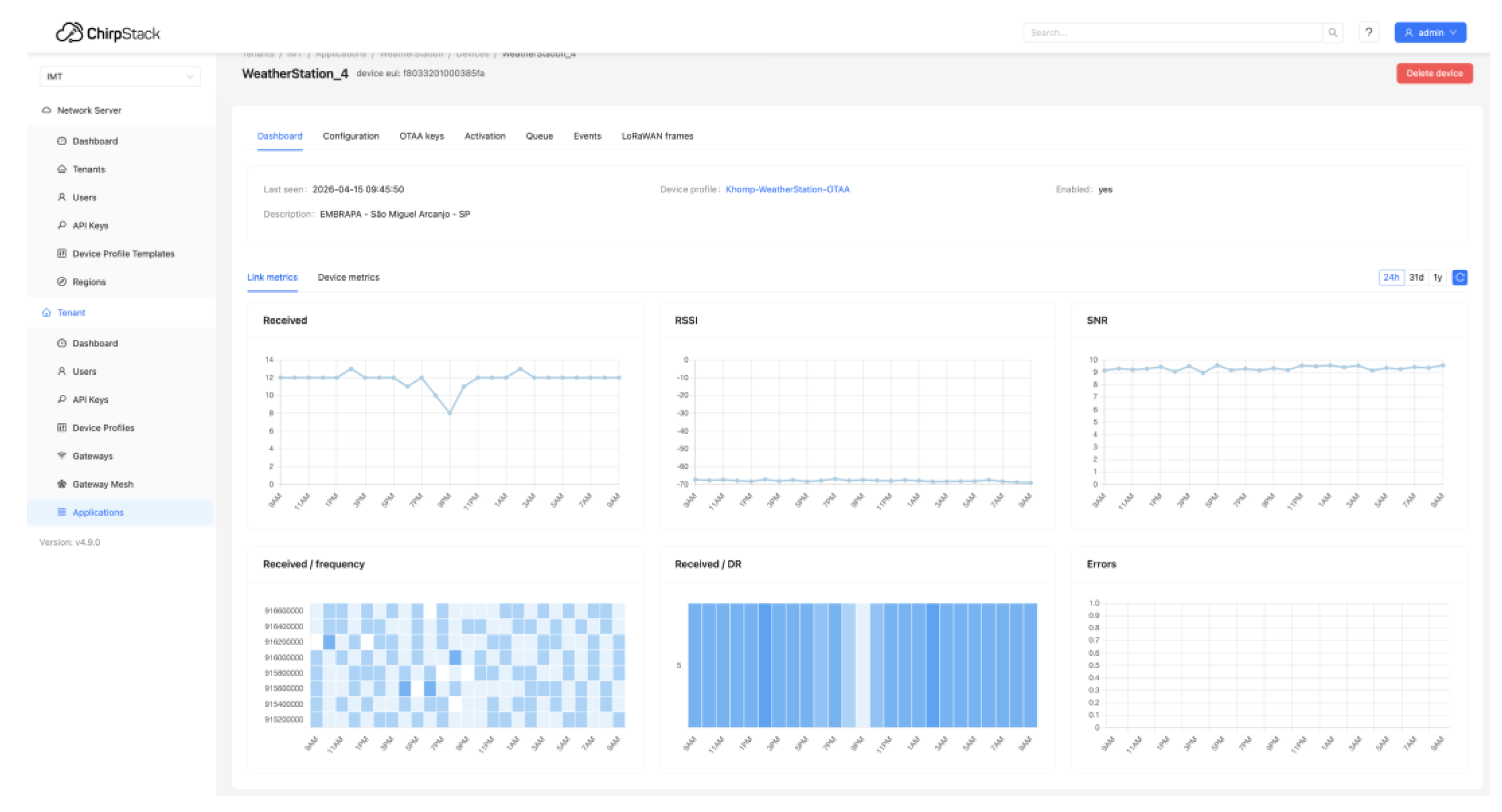Image resolution: width=1502 pixels, height=812 pixels.
Task: Select the 1y time range
Action: click(x=1438, y=278)
